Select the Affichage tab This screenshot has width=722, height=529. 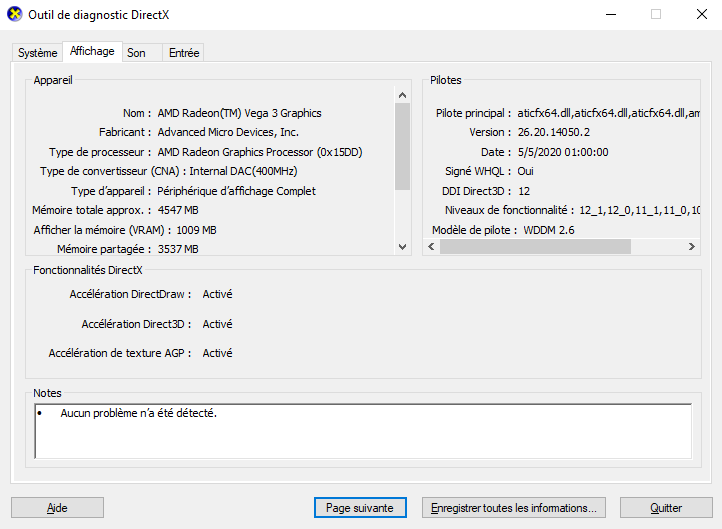pyautogui.click(x=92, y=51)
